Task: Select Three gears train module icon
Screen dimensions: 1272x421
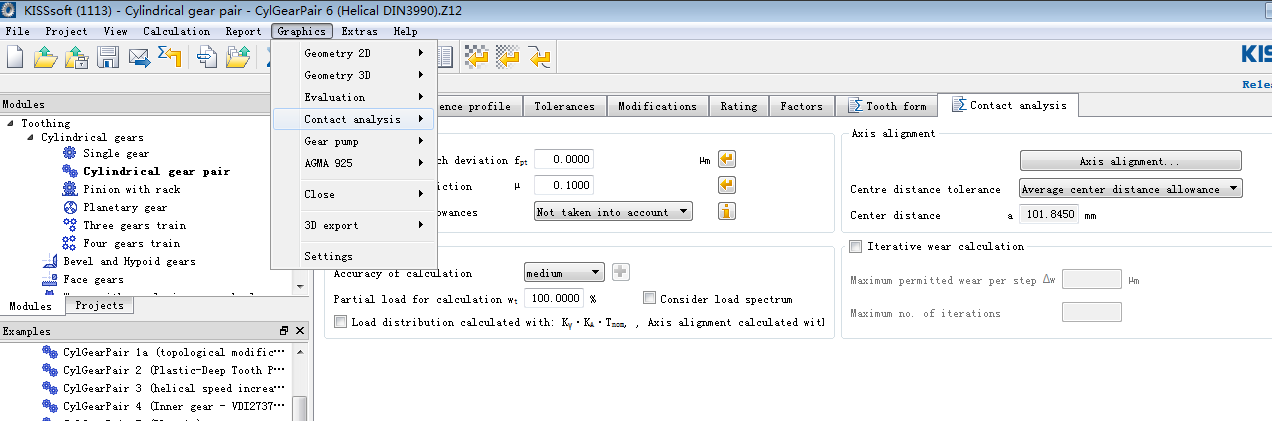Action: click(x=69, y=225)
